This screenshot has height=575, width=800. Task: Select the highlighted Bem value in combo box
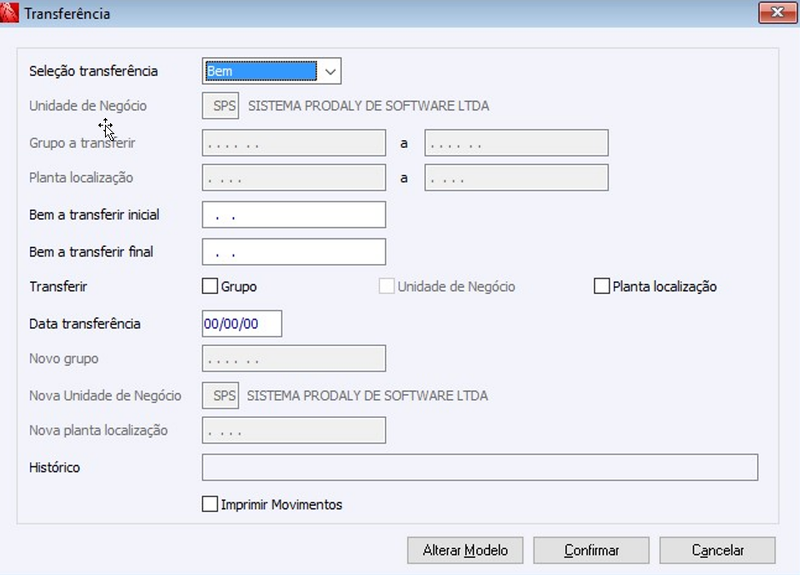[261, 71]
